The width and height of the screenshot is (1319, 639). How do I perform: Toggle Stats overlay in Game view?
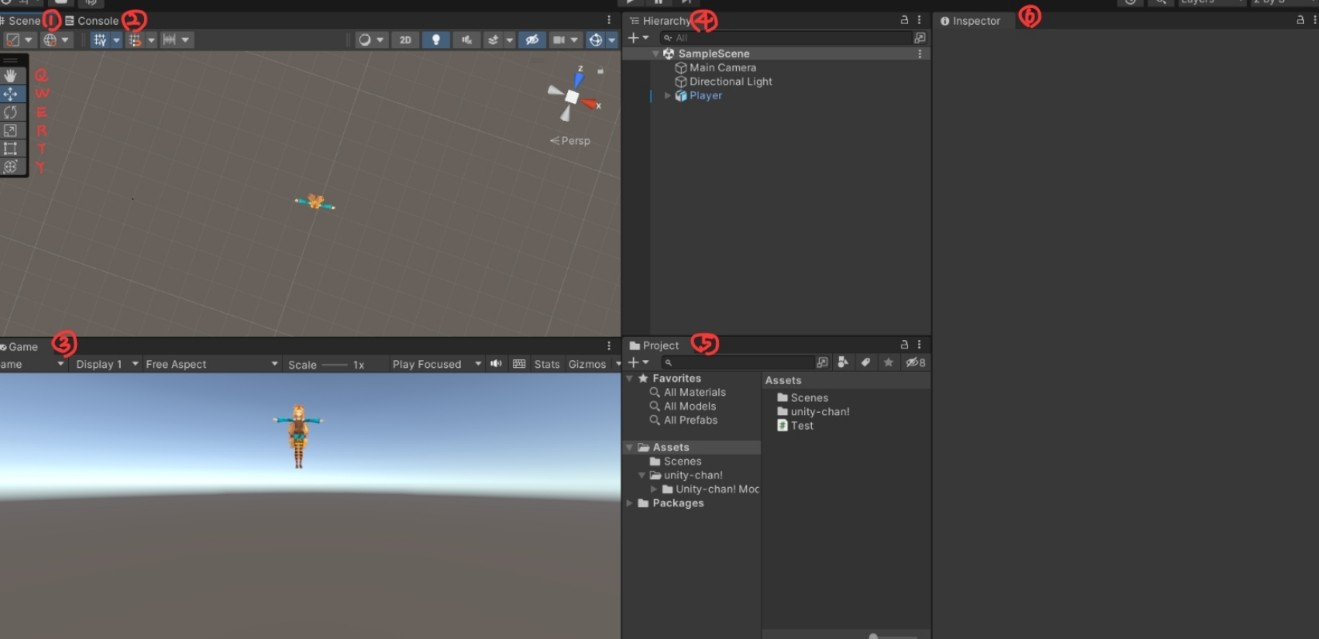pos(547,364)
